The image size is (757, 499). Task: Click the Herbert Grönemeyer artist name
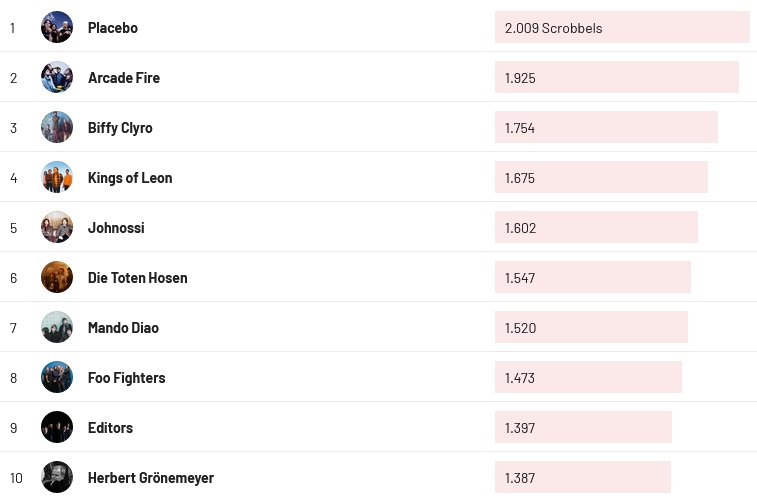151,478
